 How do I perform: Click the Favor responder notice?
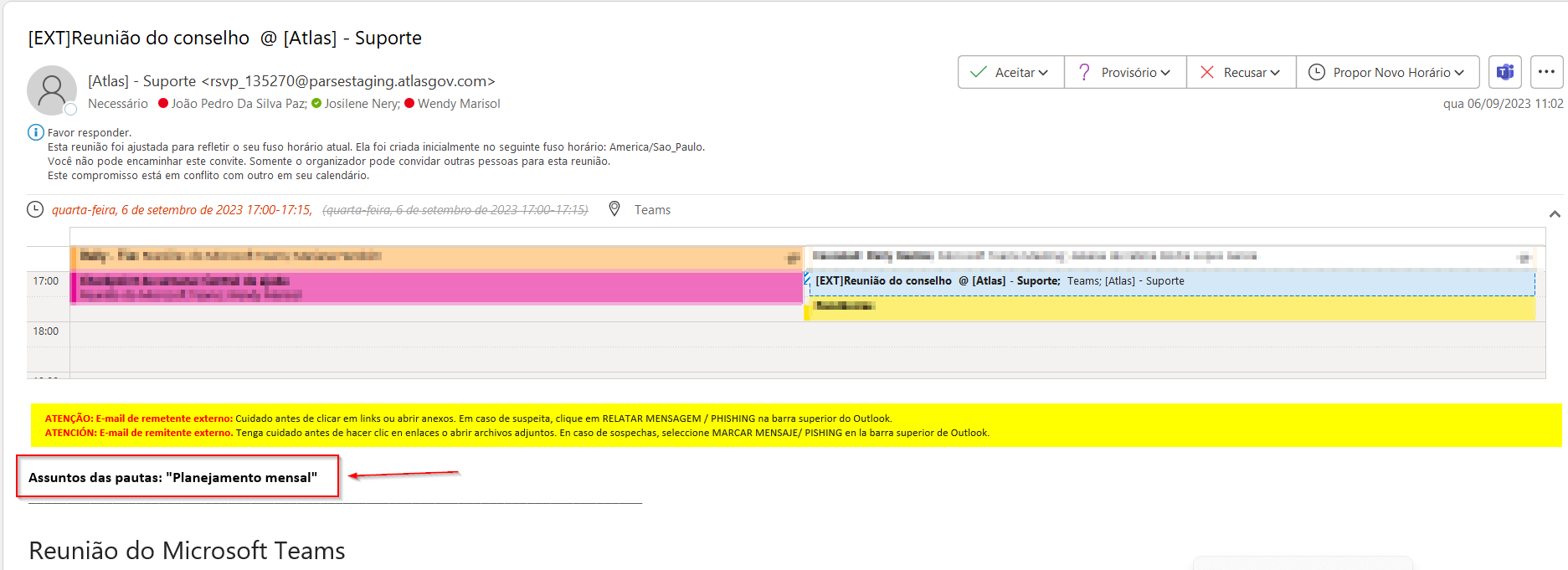pos(90,132)
